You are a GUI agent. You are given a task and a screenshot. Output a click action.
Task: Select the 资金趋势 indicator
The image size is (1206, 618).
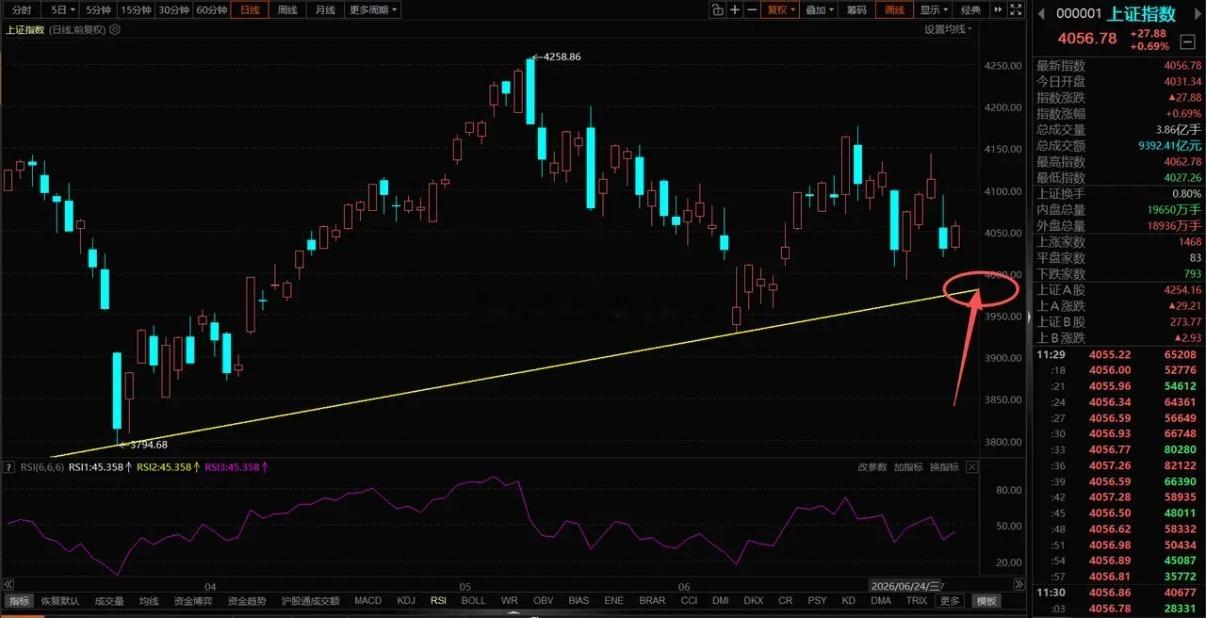click(x=247, y=601)
